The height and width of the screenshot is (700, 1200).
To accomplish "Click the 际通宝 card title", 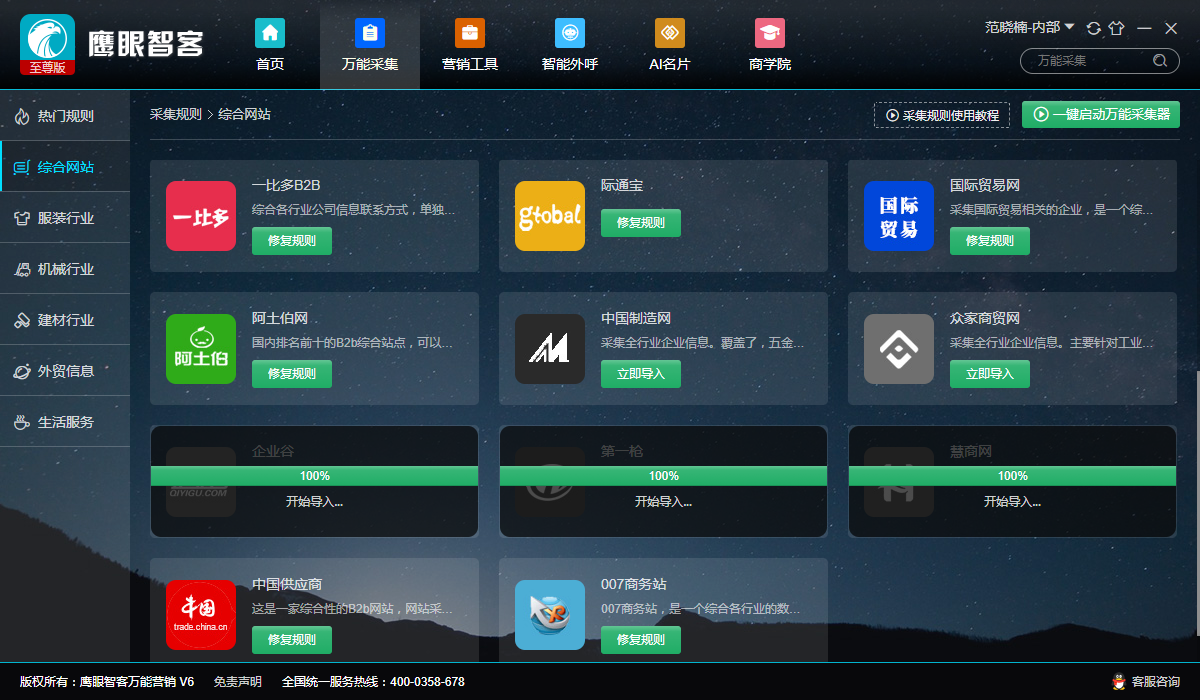I will point(622,186).
